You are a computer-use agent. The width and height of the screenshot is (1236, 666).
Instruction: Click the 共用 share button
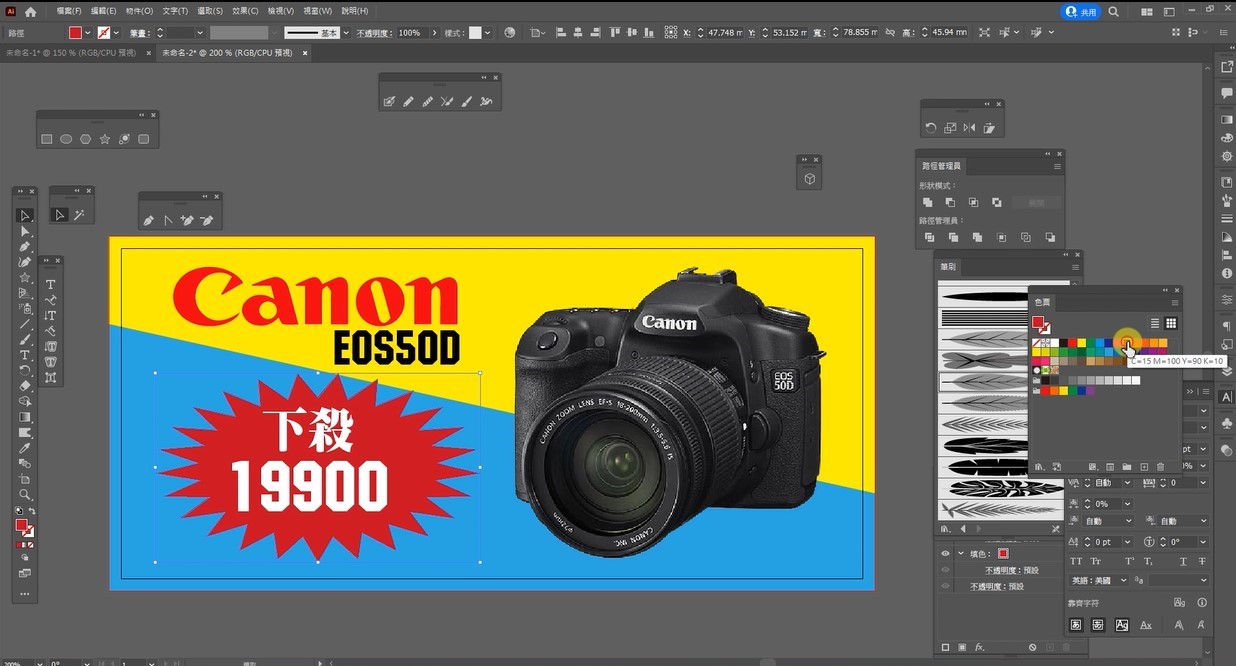pyautogui.click(x=1081, y=11)
